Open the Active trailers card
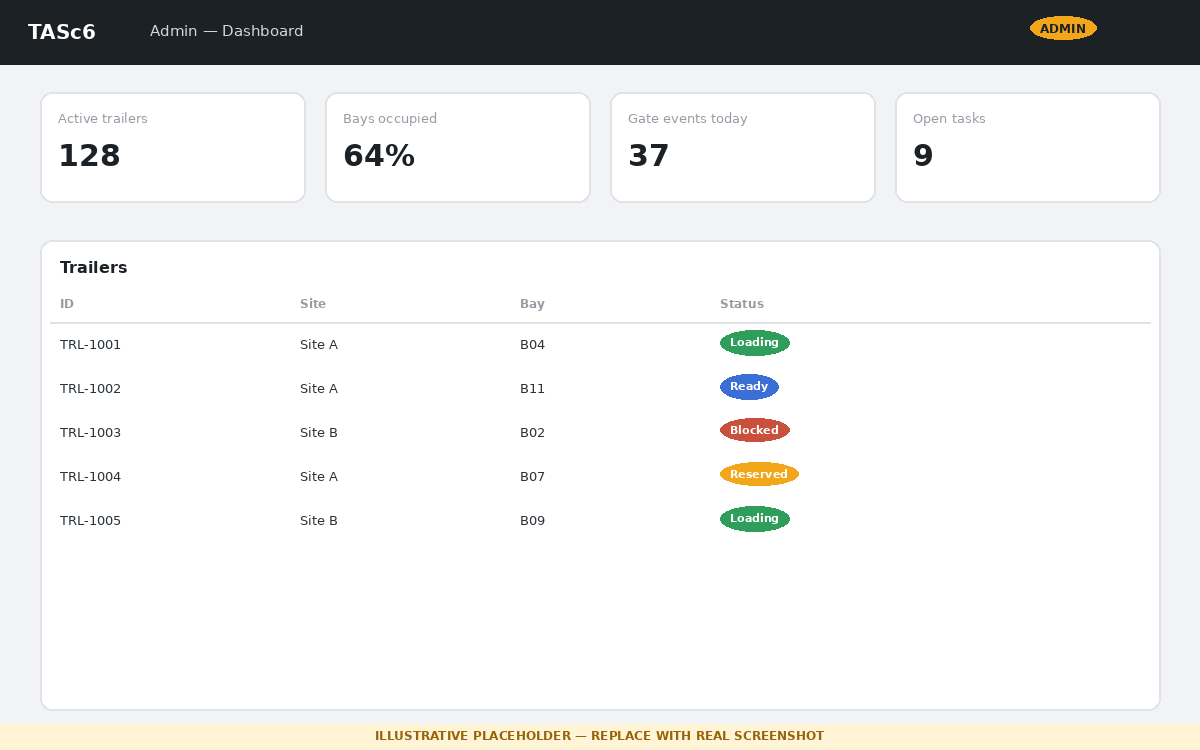This screenshot has height=750, width=1200. (x=173, y=147)
